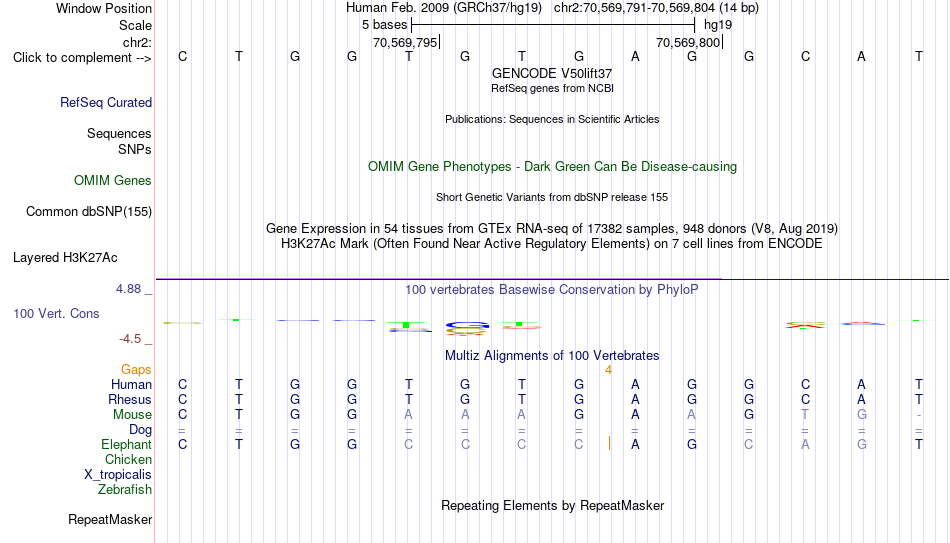Image resolution: width=950 pixels, height=543 pixels.
Task: Click the Rhesus species row label
Action: [130, 399]
